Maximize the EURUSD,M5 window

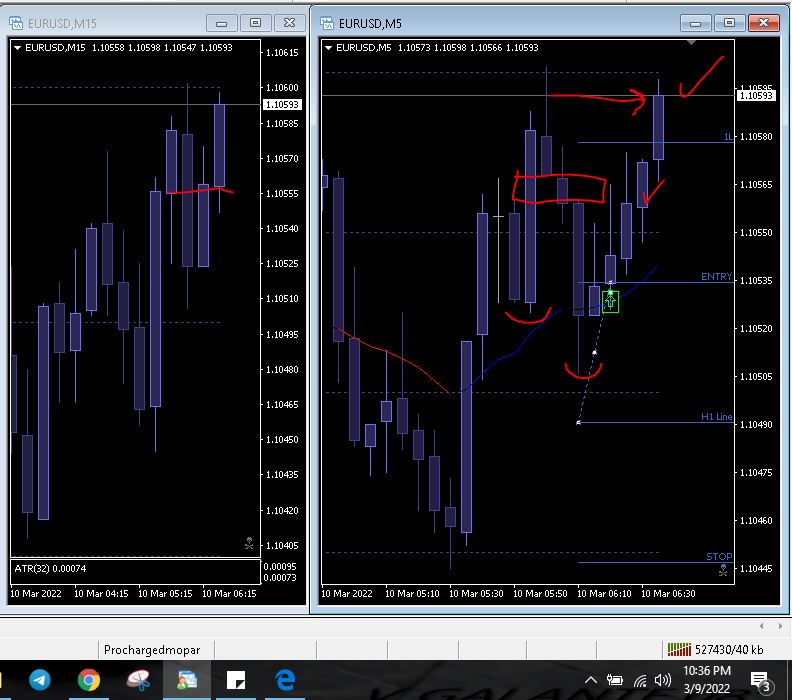729,23
